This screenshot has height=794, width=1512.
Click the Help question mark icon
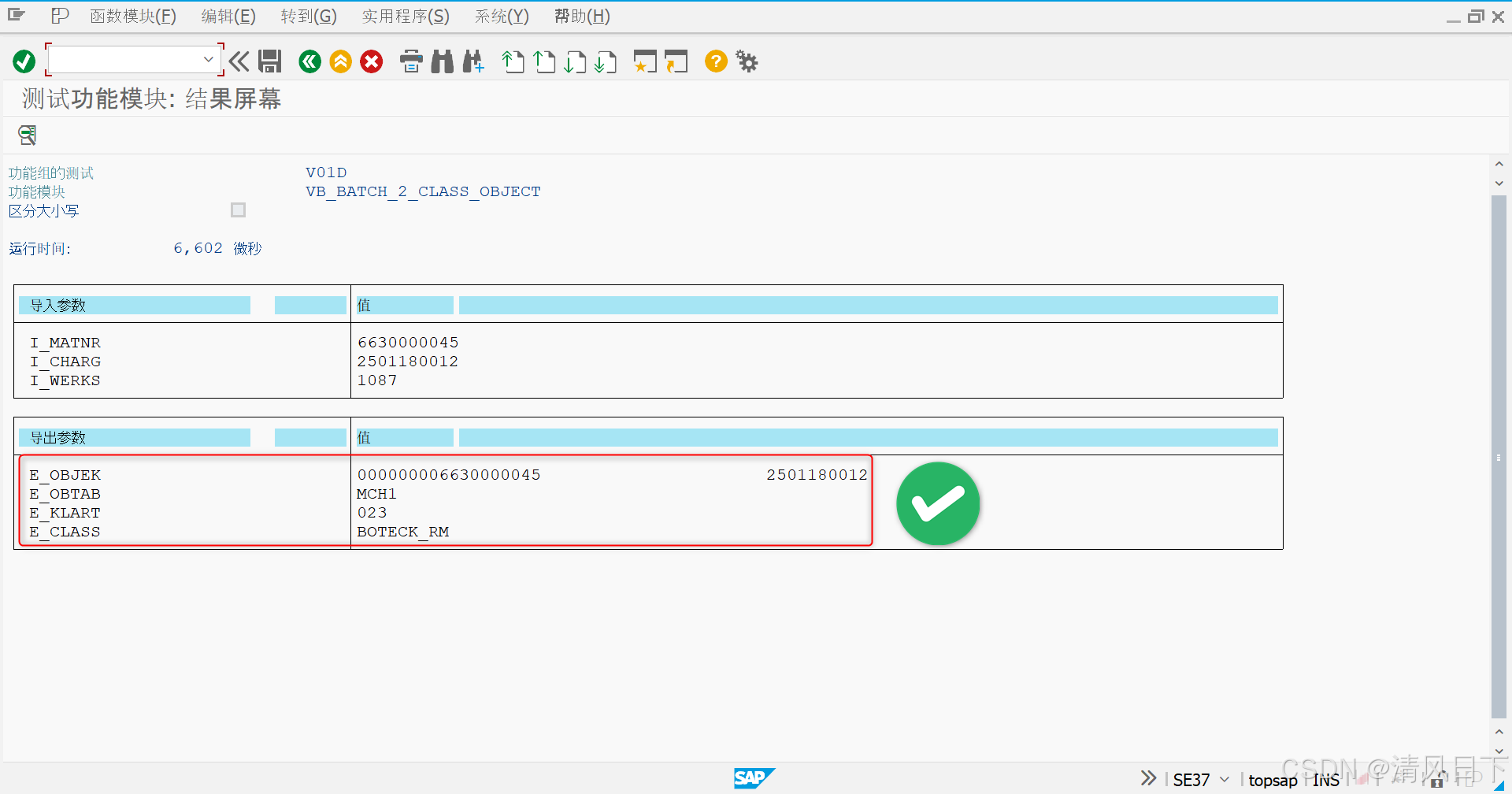point(715,61)
